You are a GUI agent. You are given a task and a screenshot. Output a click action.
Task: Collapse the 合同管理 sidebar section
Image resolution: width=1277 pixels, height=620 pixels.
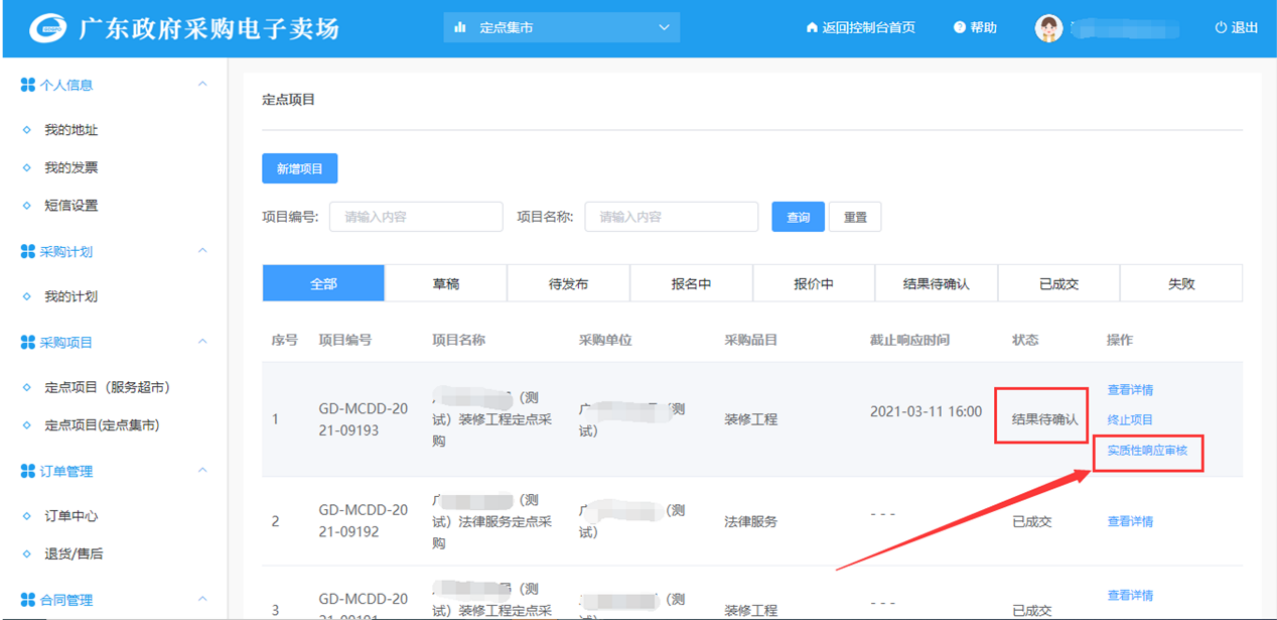pos(202,599)
